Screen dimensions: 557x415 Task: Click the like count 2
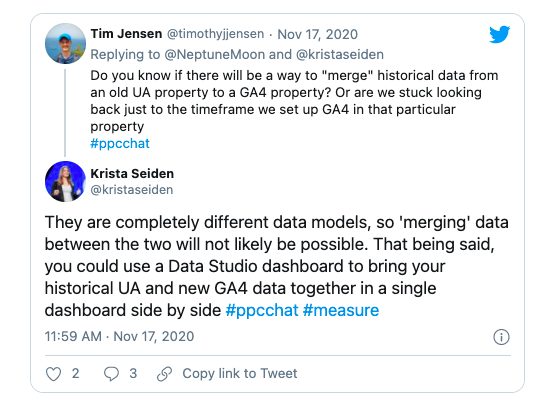coord(75,373)
